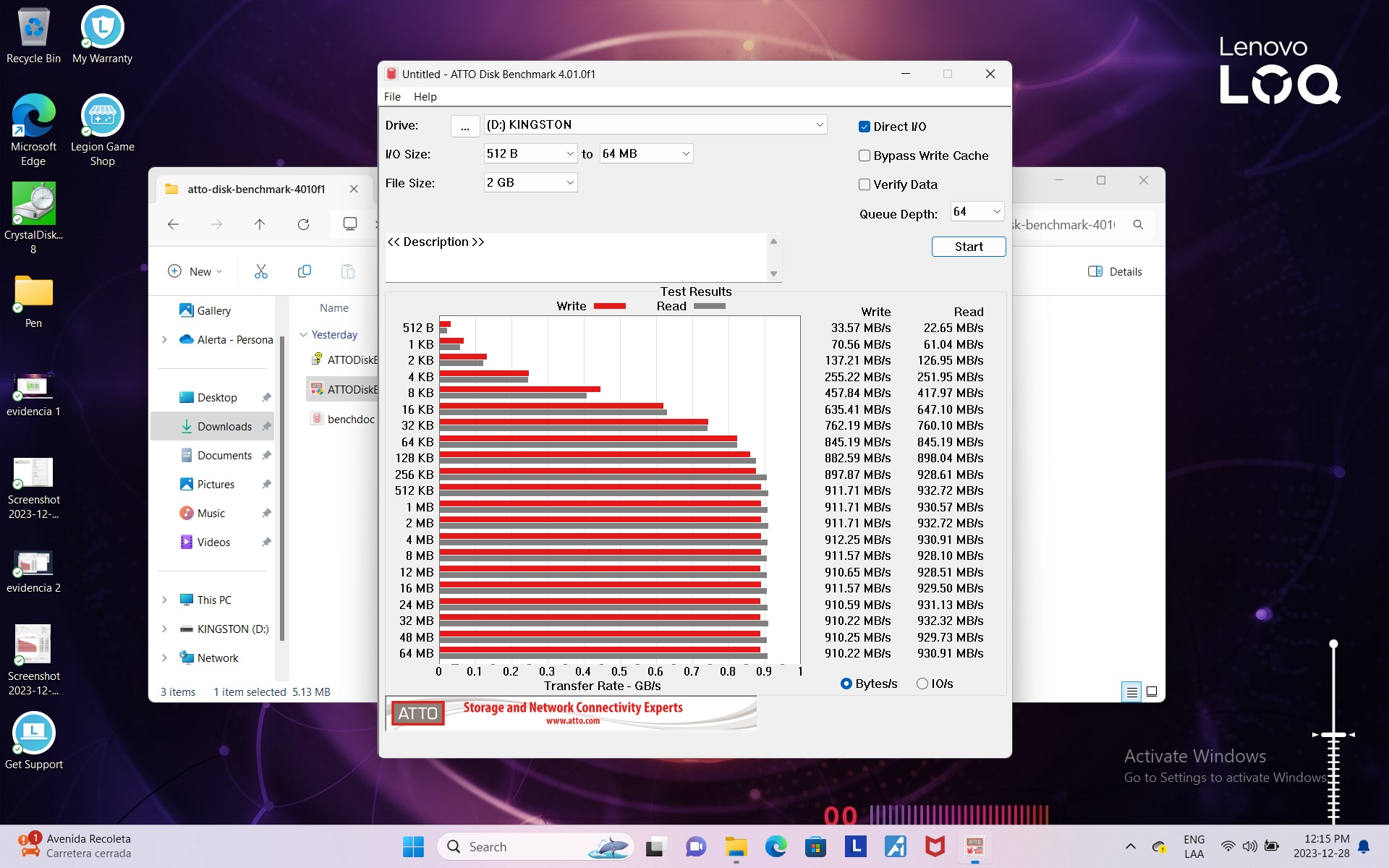Click the notification bell in system tray
1389x868 pixels.
point(1364,846)
